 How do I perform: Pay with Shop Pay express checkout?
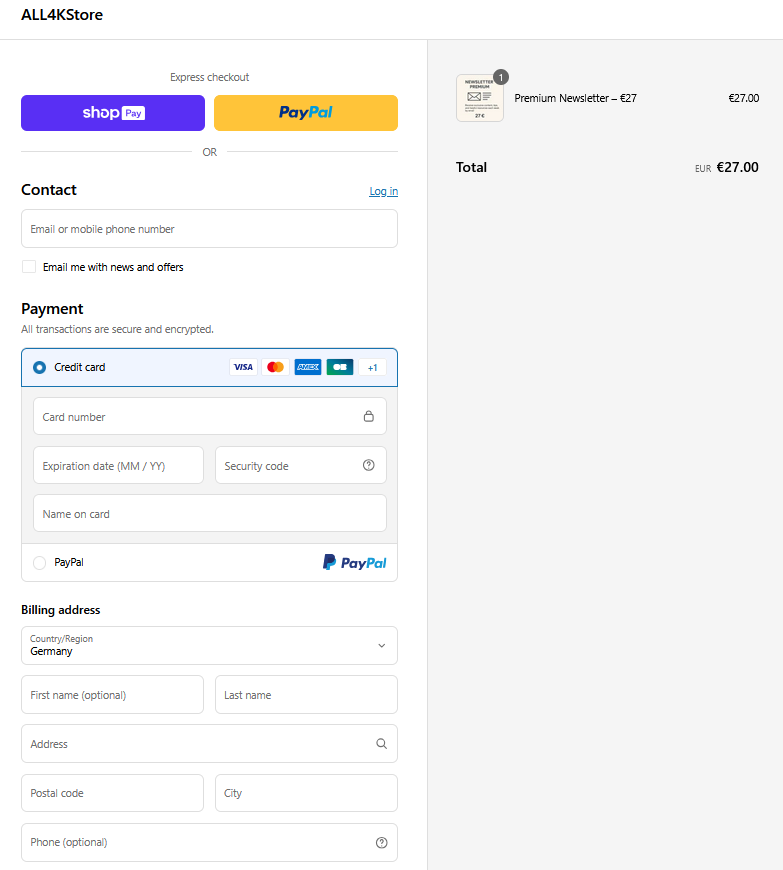pos(113,113)
